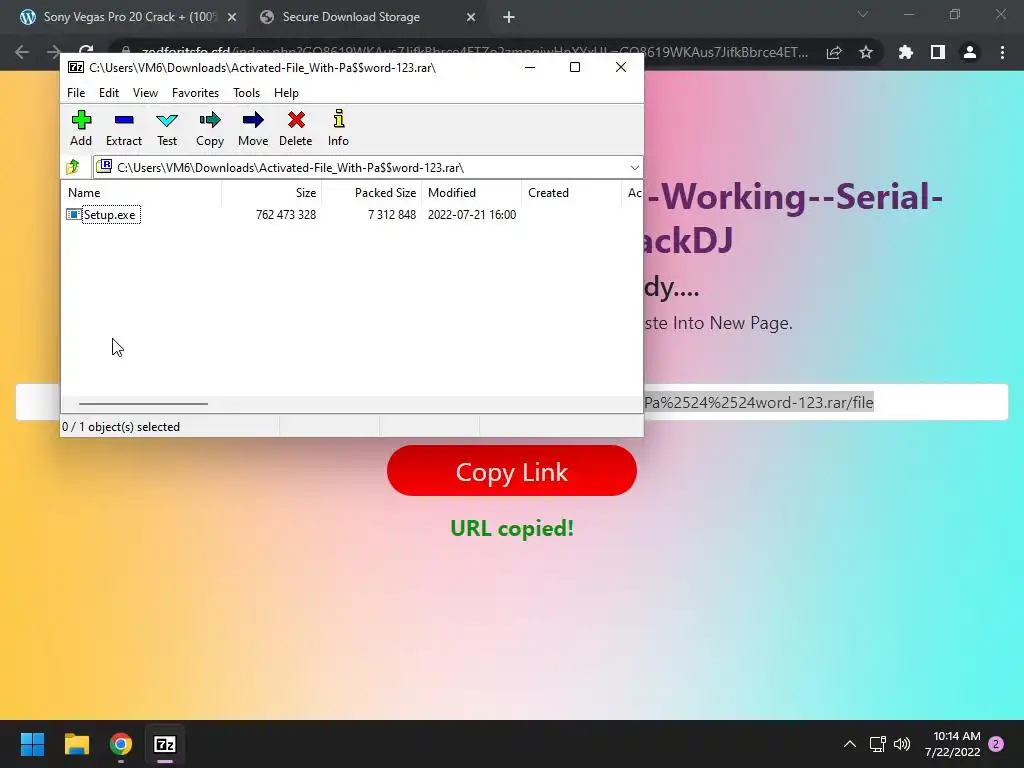Choose the Move toolbar icon
This screenshot has width=1024, height=768.
pos(253,128)
